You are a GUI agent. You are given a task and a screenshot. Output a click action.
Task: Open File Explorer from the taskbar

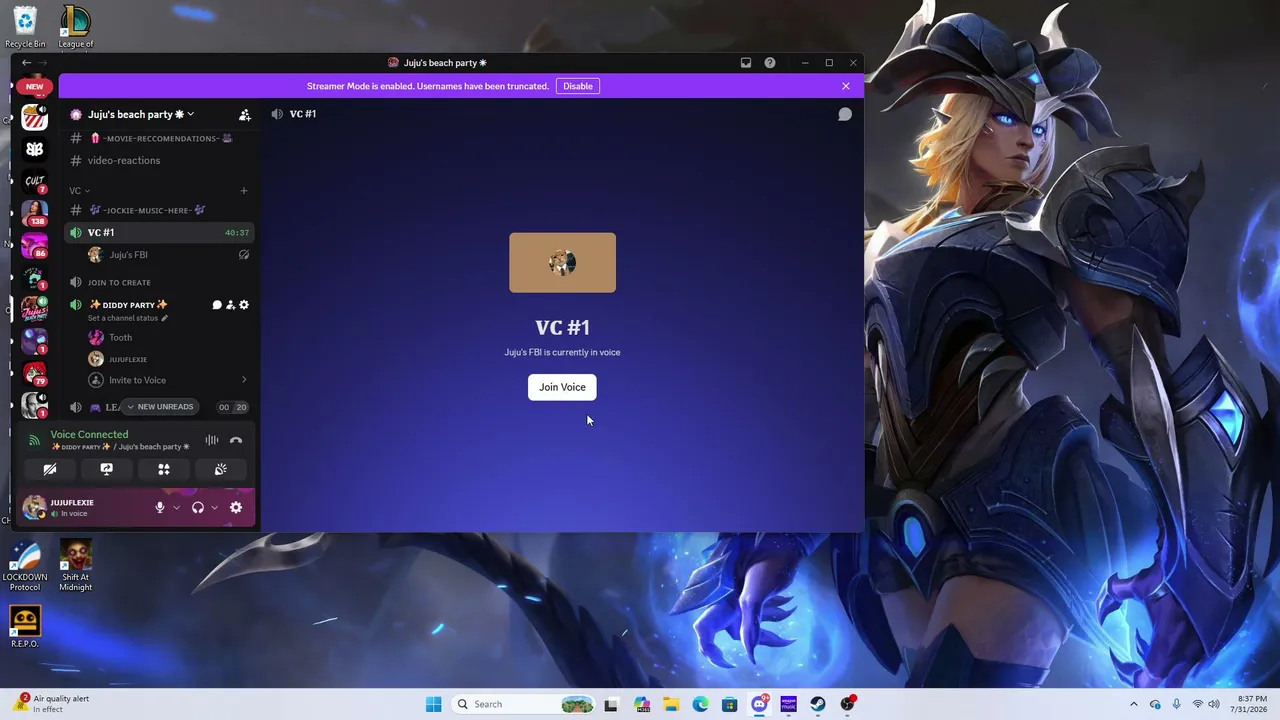[671, 704]
